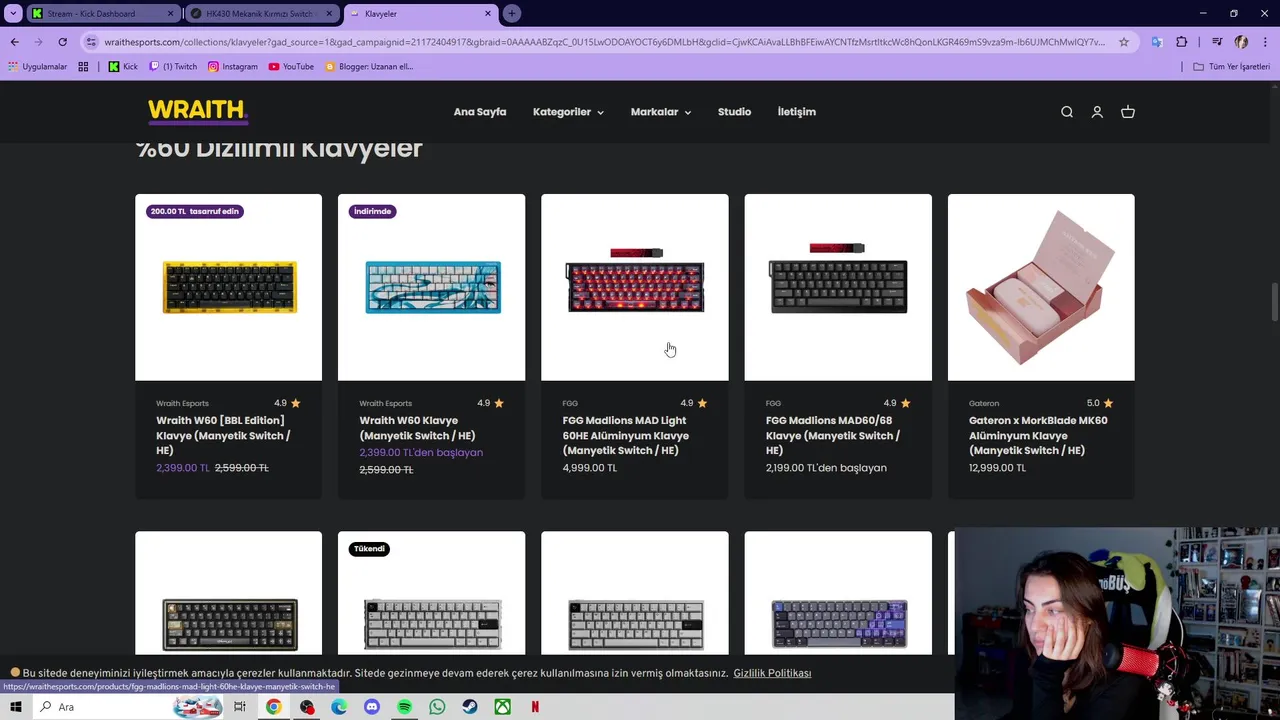This screenshot has height=720, width=1280.
Task: Open the İletişim menu item
Action: 797,112
